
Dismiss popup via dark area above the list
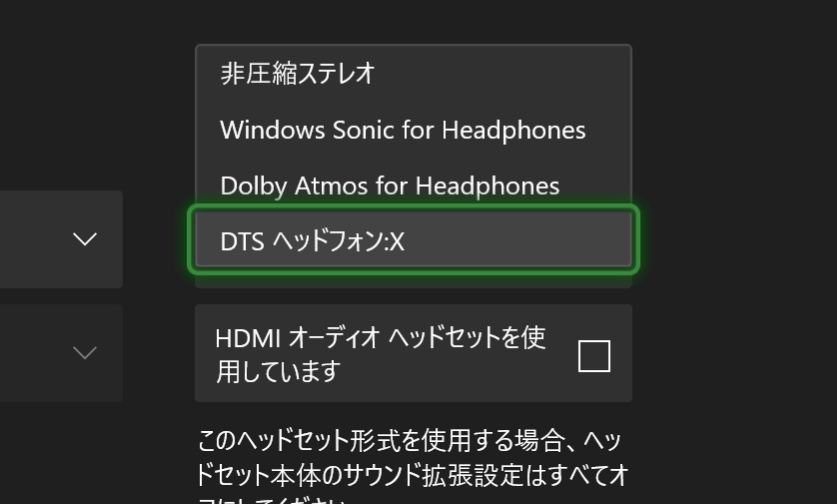tap(414, 21)
